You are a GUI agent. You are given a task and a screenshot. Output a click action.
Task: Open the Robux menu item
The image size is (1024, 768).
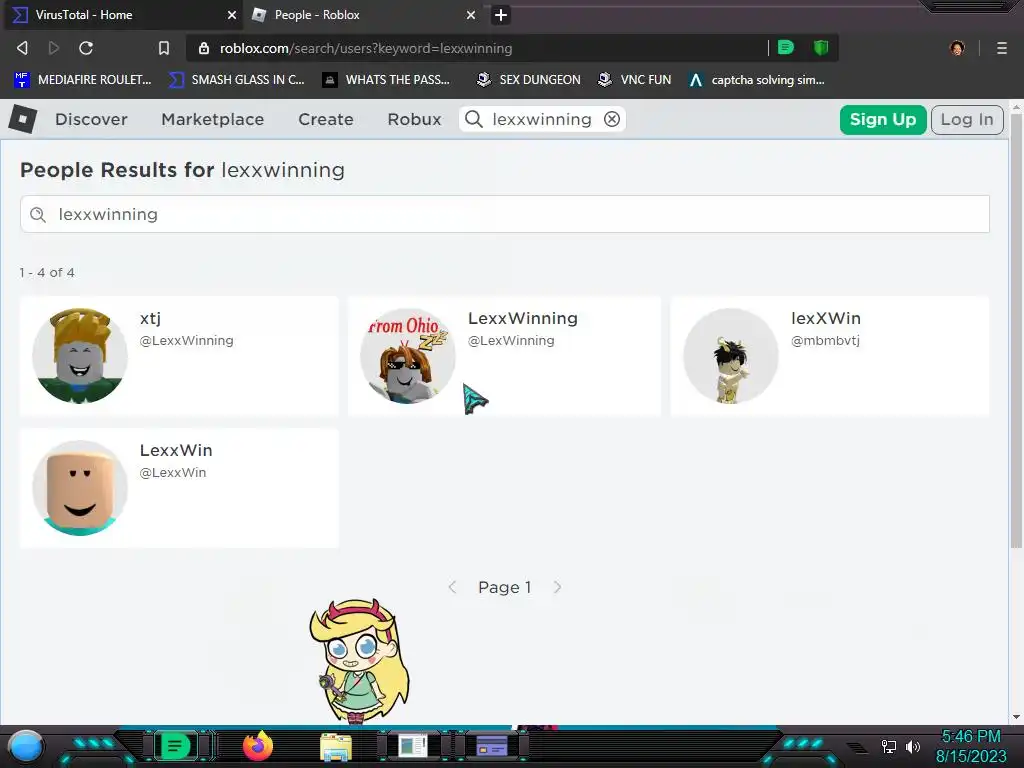pos(415,120)
